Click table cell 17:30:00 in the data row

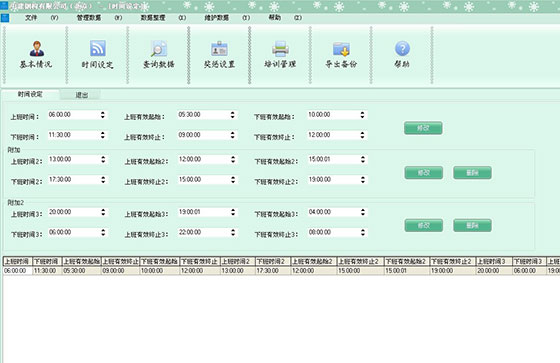coord(272,271)
